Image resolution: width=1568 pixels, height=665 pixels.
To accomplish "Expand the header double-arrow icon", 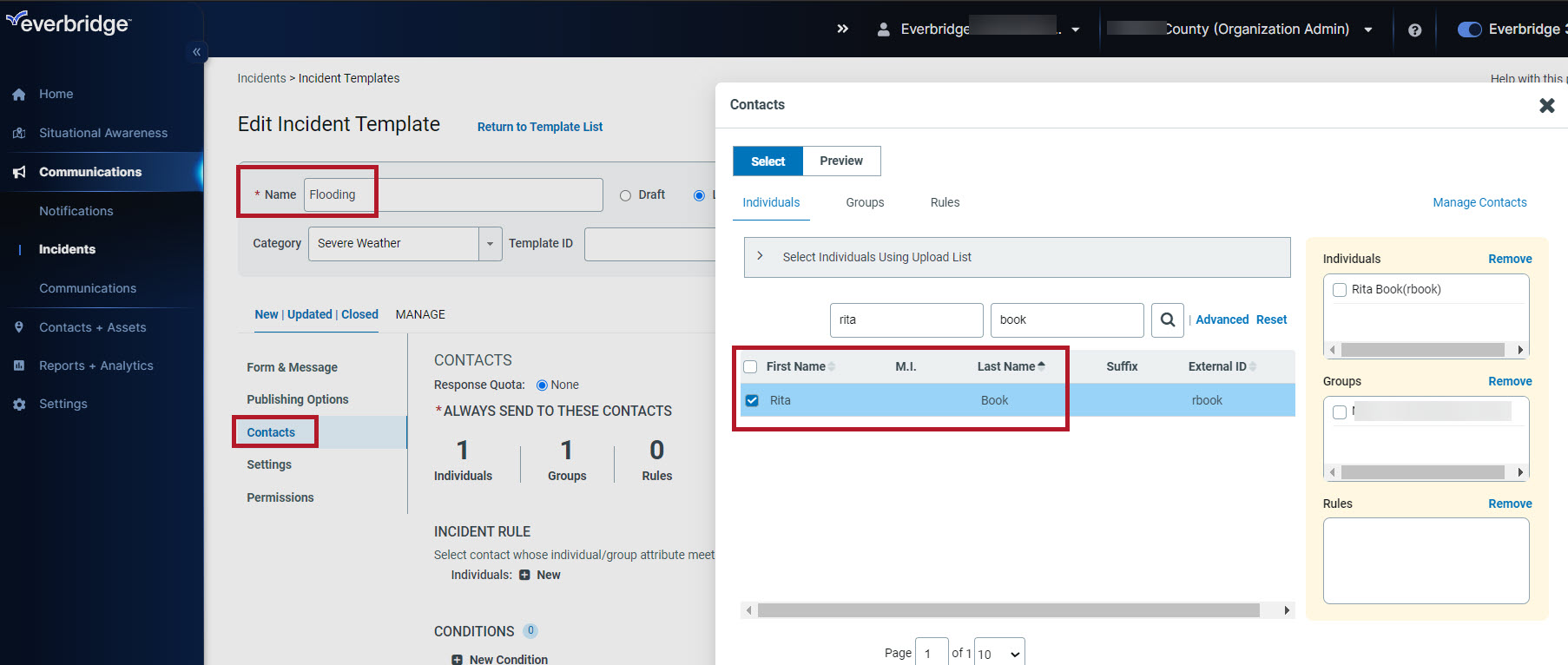I will [842, 29].
